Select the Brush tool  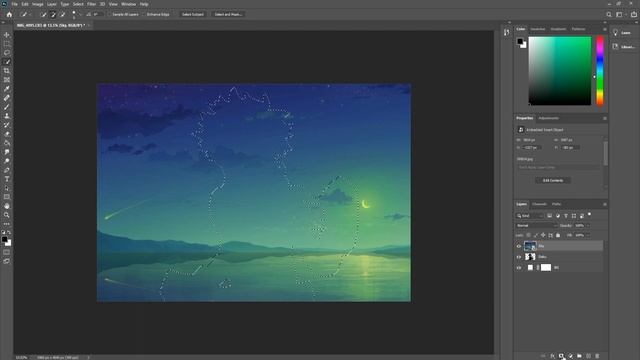pyautogui.click(x=7, y=107)
